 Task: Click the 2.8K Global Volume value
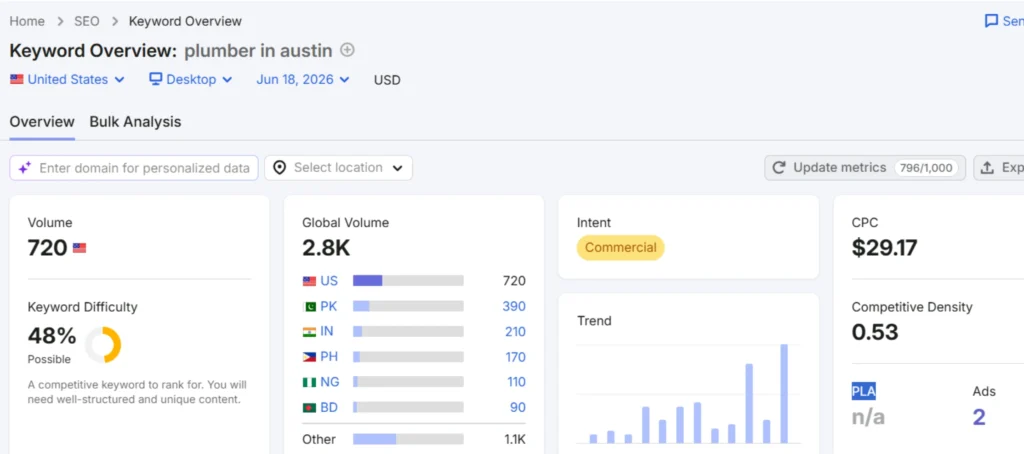327,248
